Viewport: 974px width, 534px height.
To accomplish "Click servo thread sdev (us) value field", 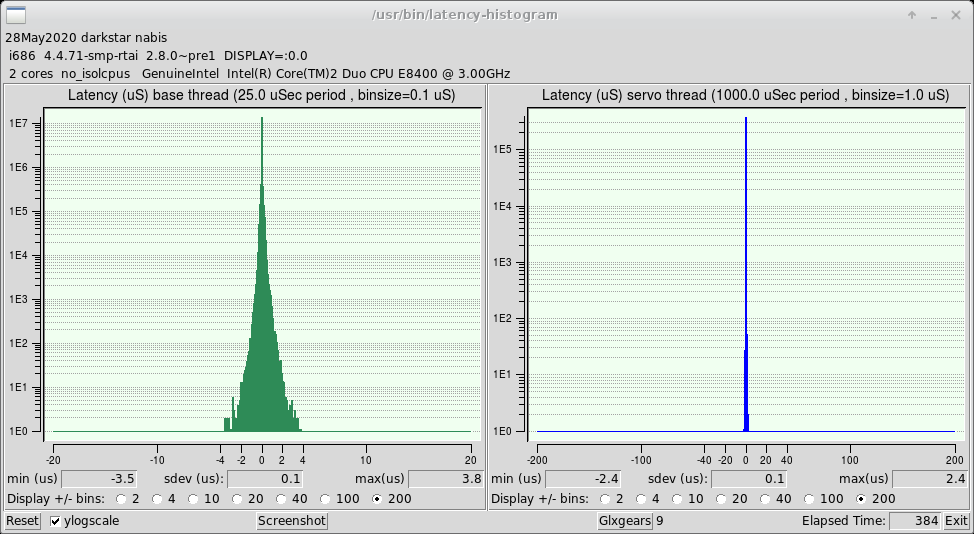I will [x=749, y=479].
